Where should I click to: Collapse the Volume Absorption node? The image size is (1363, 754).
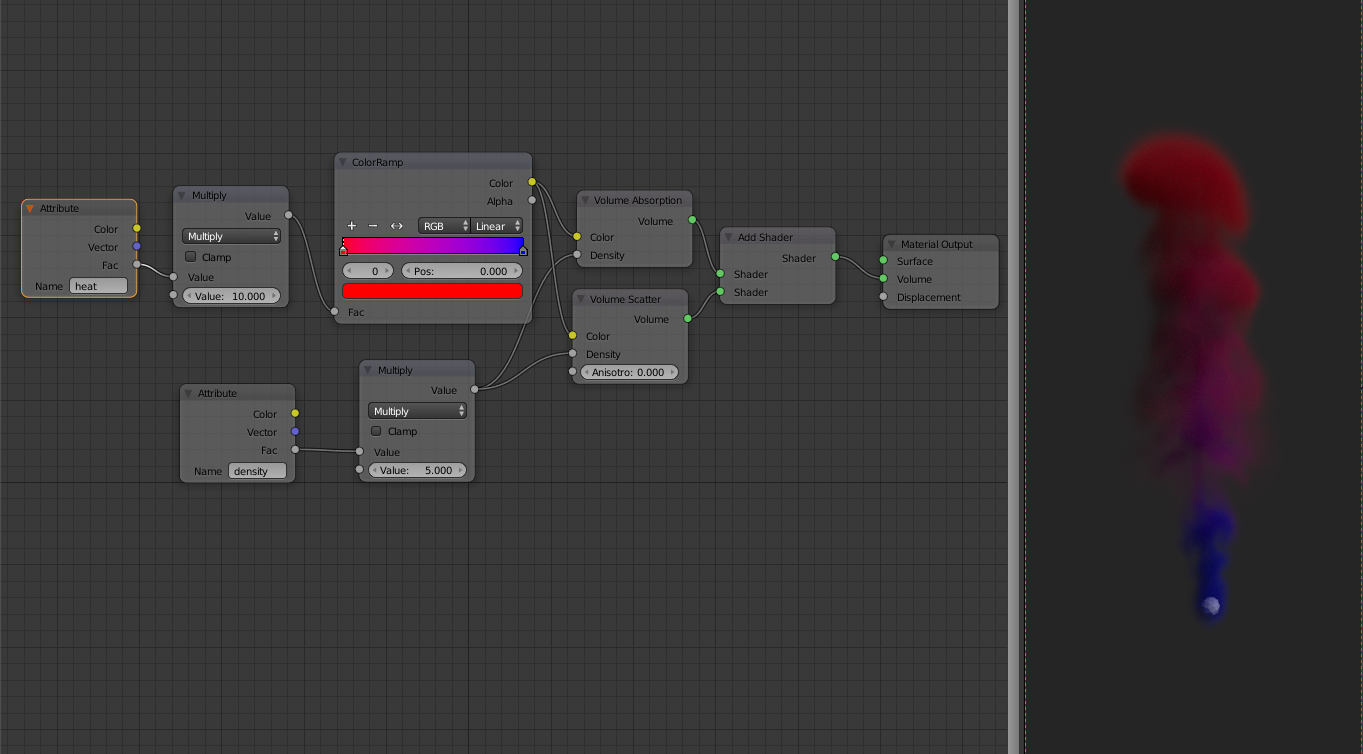click(x=585, y=200)
